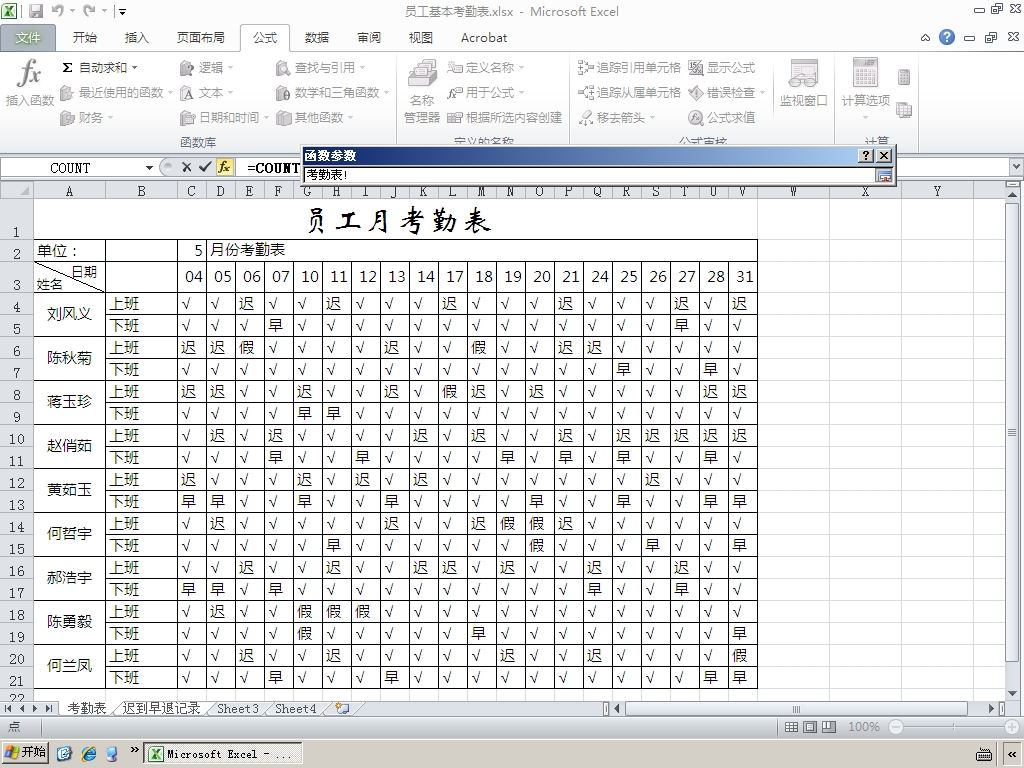Expand the Error Checking dropdown arrow

[x=761, y=93]
